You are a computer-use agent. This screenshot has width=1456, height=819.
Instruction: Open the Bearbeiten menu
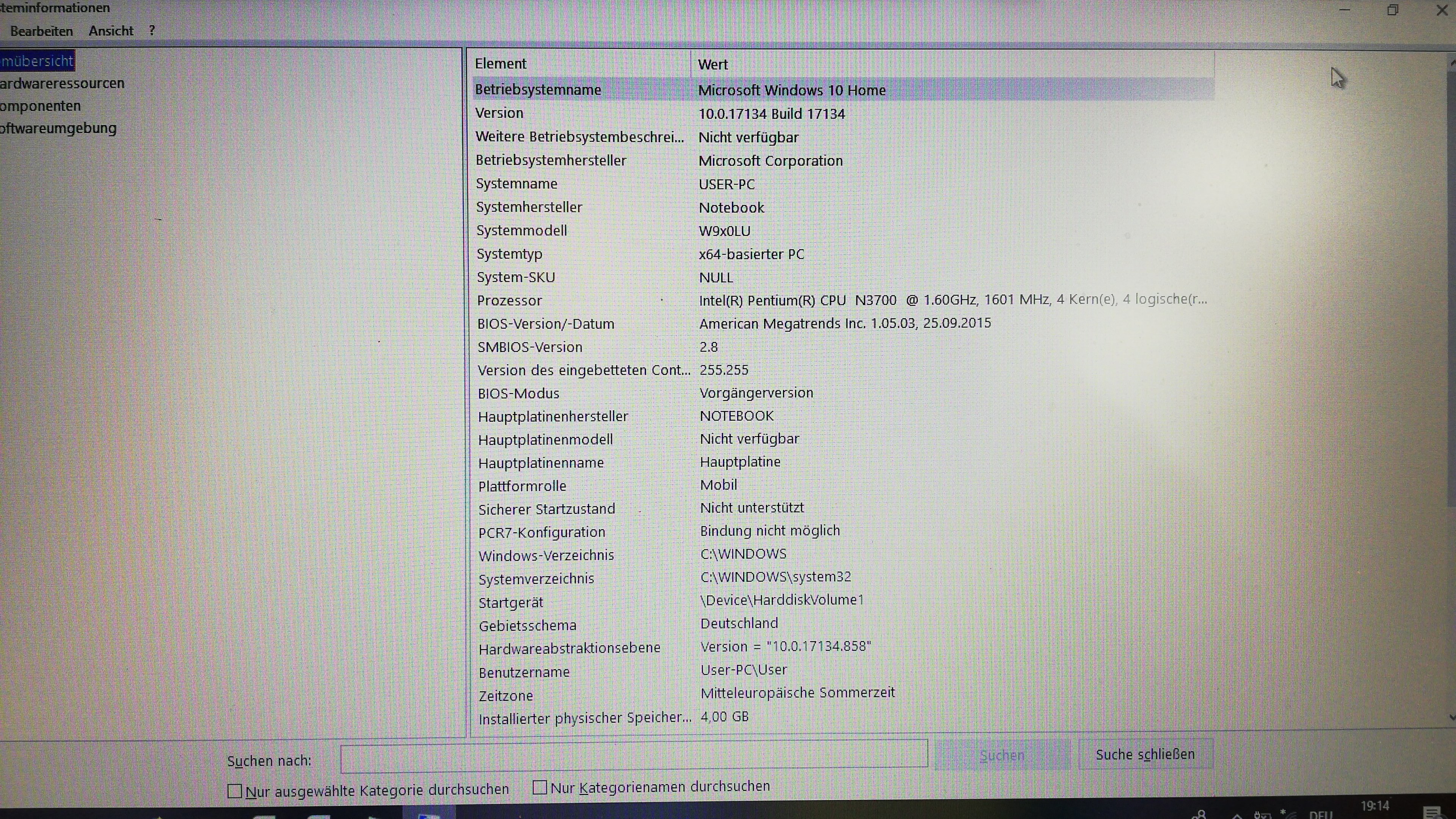41,31
